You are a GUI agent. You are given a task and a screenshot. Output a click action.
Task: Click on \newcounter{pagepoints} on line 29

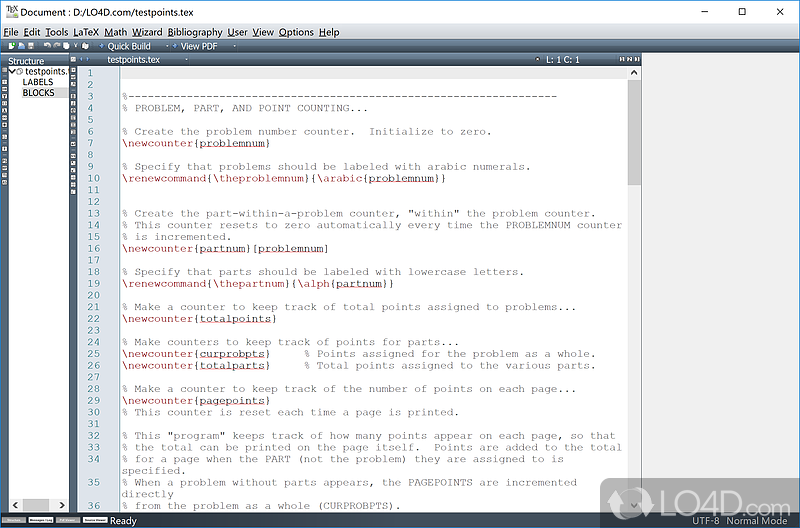click(x=196, y=401)
